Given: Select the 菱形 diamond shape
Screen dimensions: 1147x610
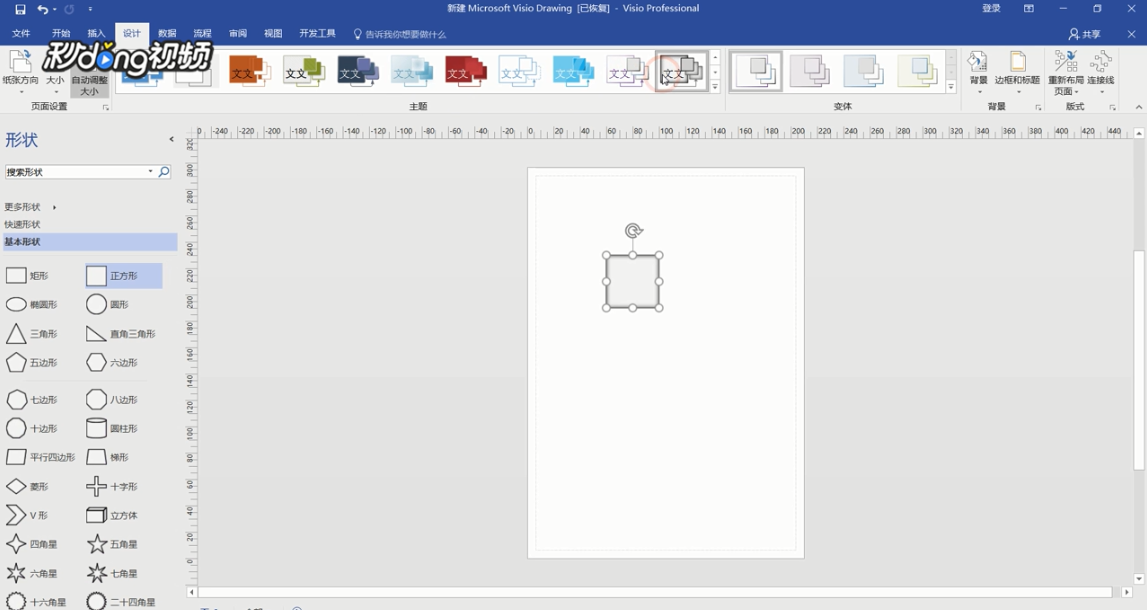Looking at the screenshot, I should pos(27,486).
